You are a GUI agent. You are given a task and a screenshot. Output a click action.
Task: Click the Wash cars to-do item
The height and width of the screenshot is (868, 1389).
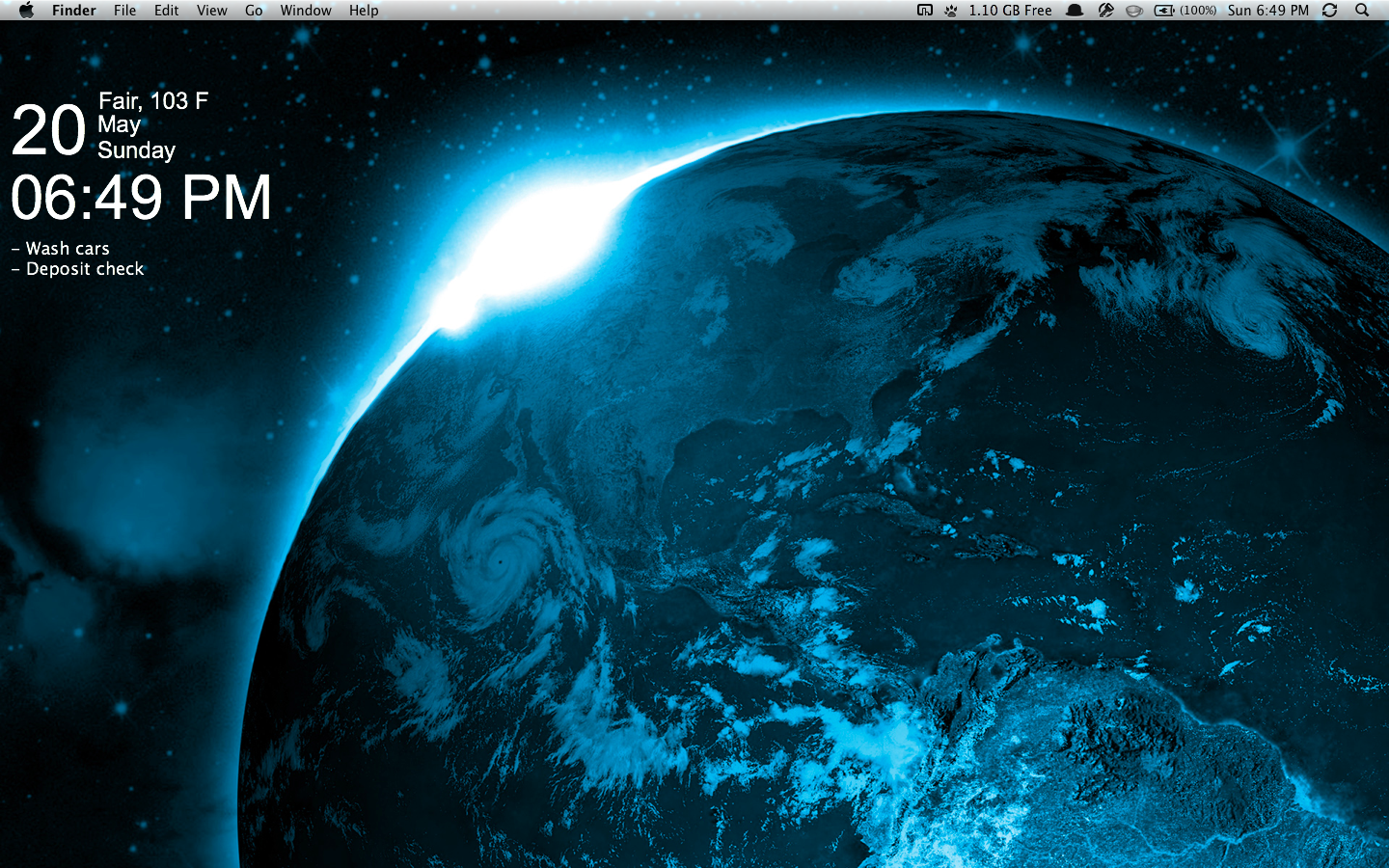point(61,249)
